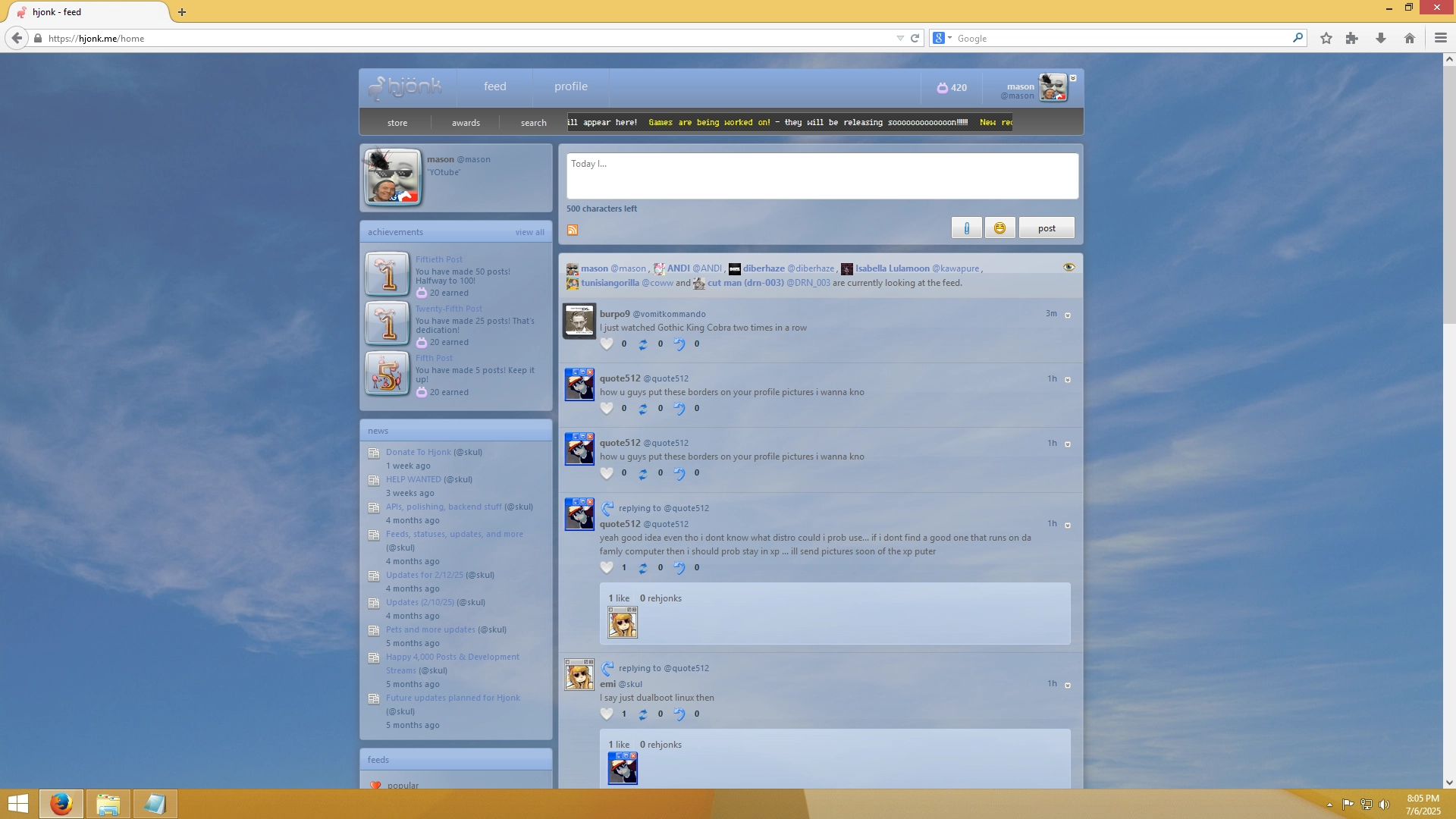Open options dropdown on emi's post
1456x819 pixels.
1068,685
